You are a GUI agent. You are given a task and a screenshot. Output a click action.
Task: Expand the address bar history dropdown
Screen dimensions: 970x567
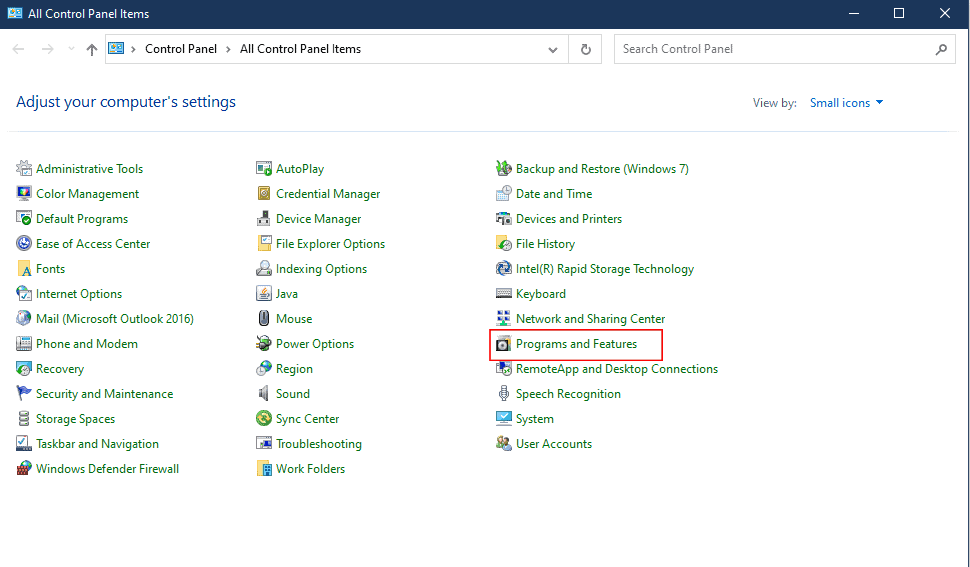point(553,49)
